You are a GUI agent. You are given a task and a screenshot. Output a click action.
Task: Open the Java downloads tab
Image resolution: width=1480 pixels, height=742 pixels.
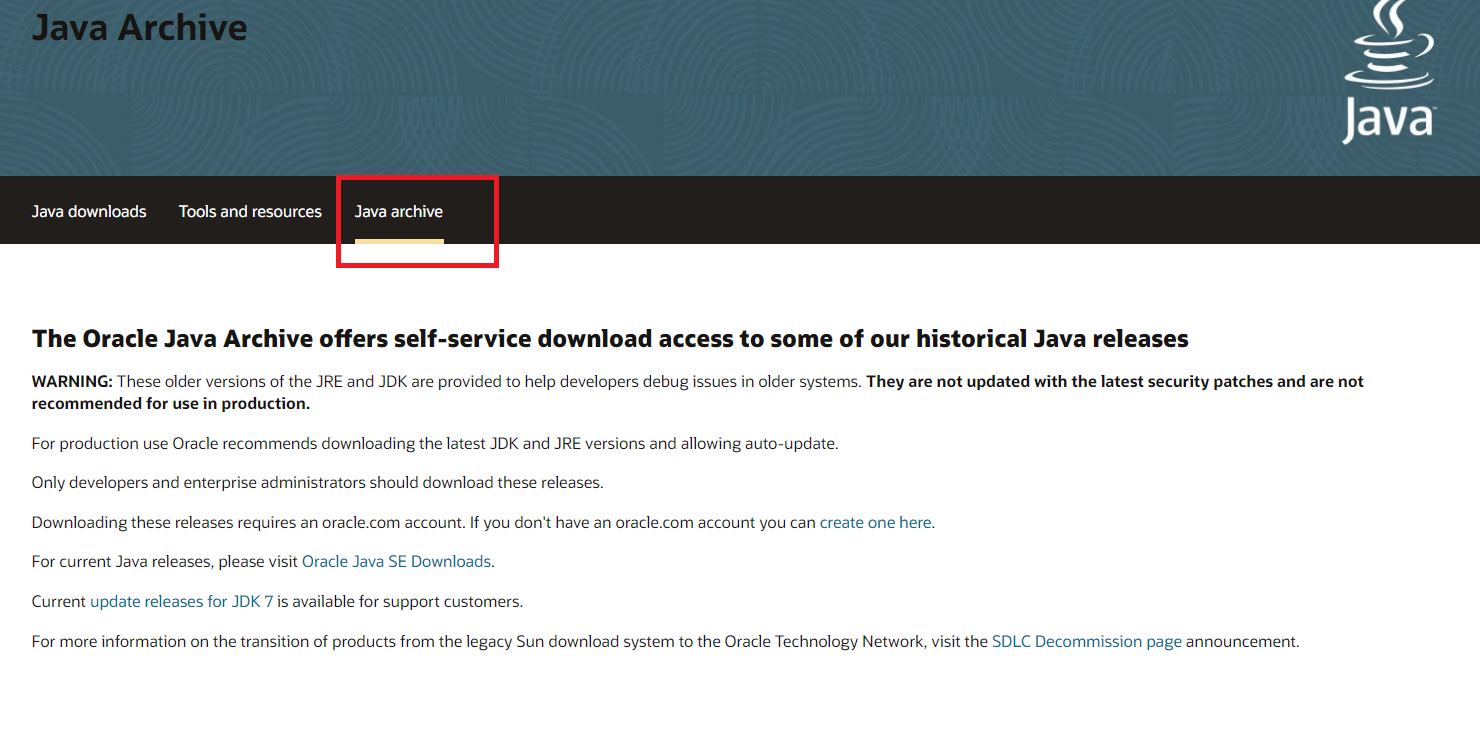(89, 211)
